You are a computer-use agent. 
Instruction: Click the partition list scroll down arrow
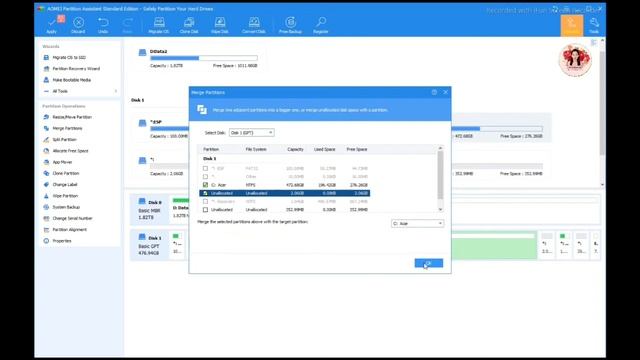440,209
